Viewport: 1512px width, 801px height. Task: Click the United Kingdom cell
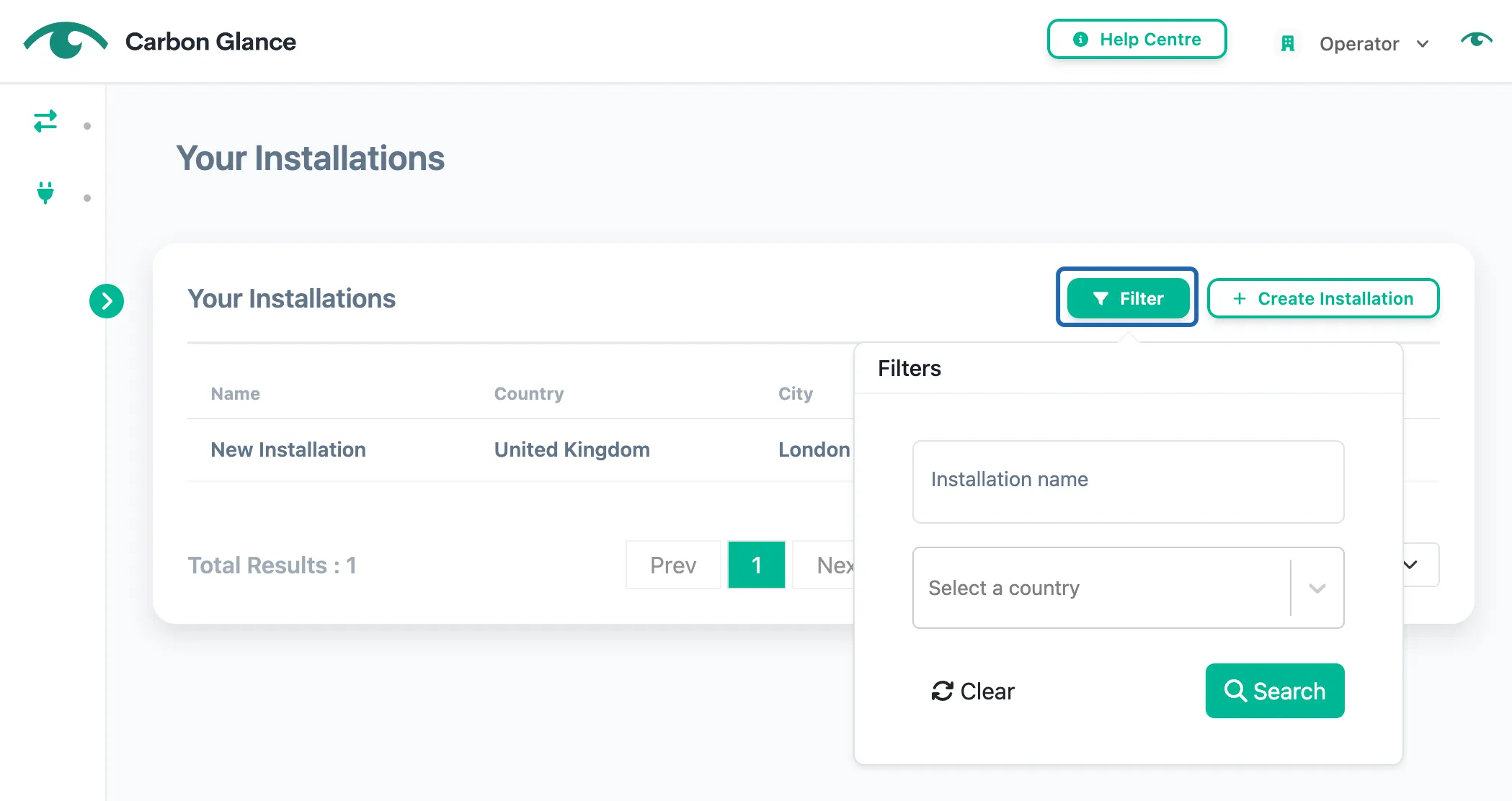click(x=572, y=449)
